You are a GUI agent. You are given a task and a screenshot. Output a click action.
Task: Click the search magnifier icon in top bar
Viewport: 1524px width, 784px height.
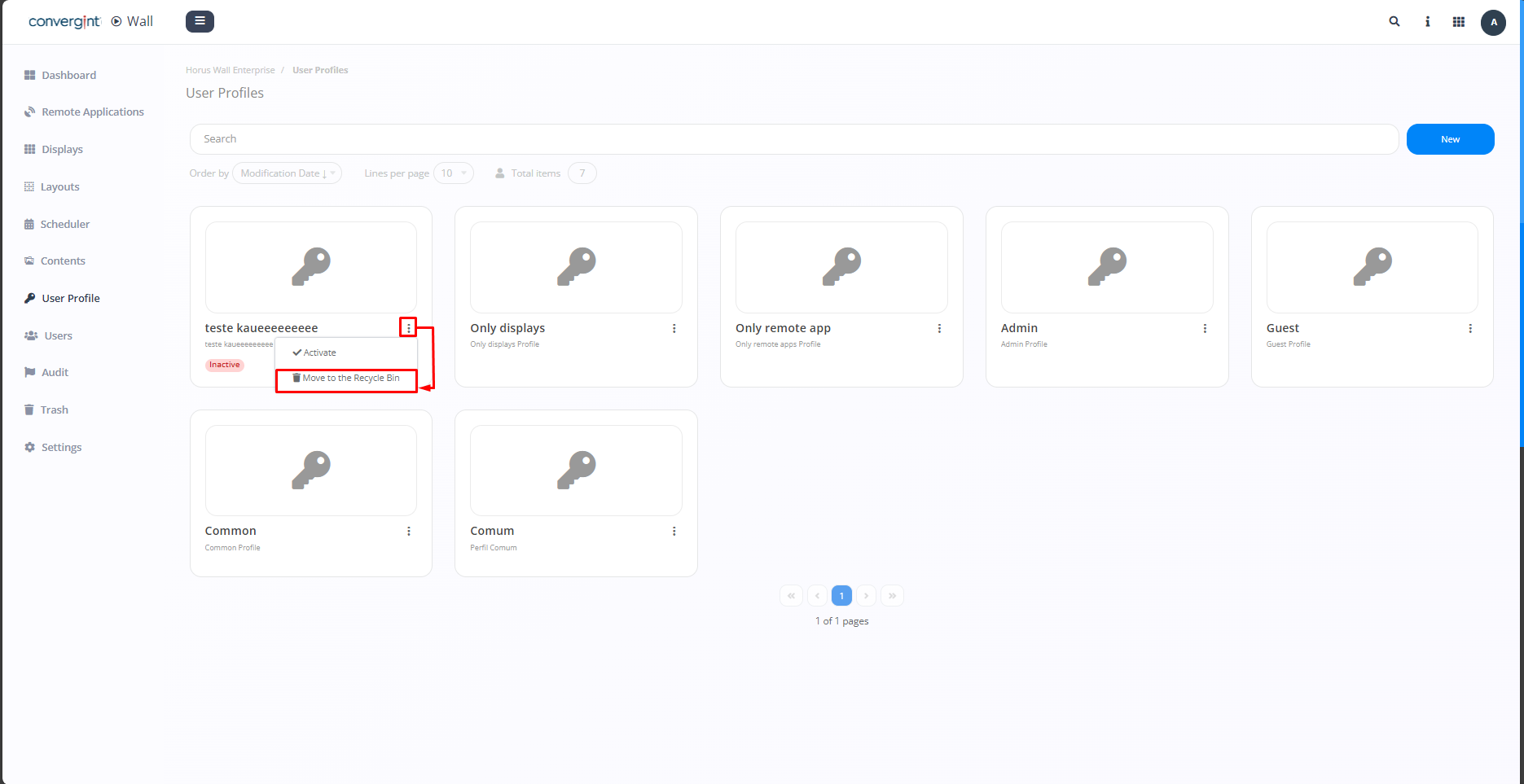point(1394,21)
